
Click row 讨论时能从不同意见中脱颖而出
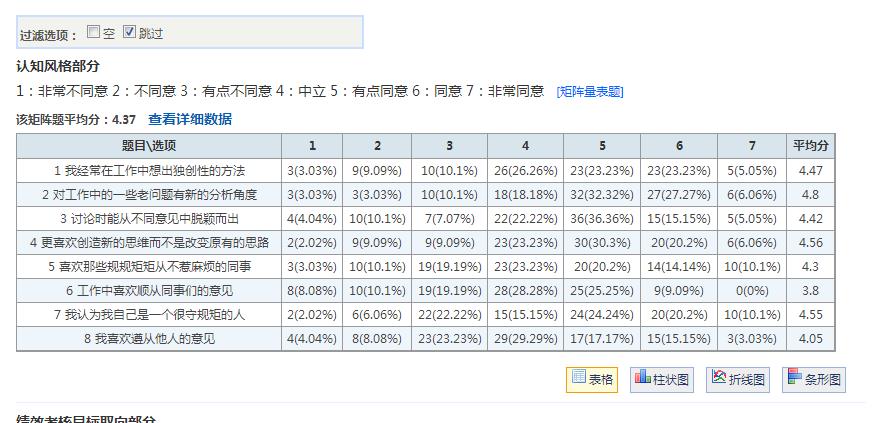149,218
